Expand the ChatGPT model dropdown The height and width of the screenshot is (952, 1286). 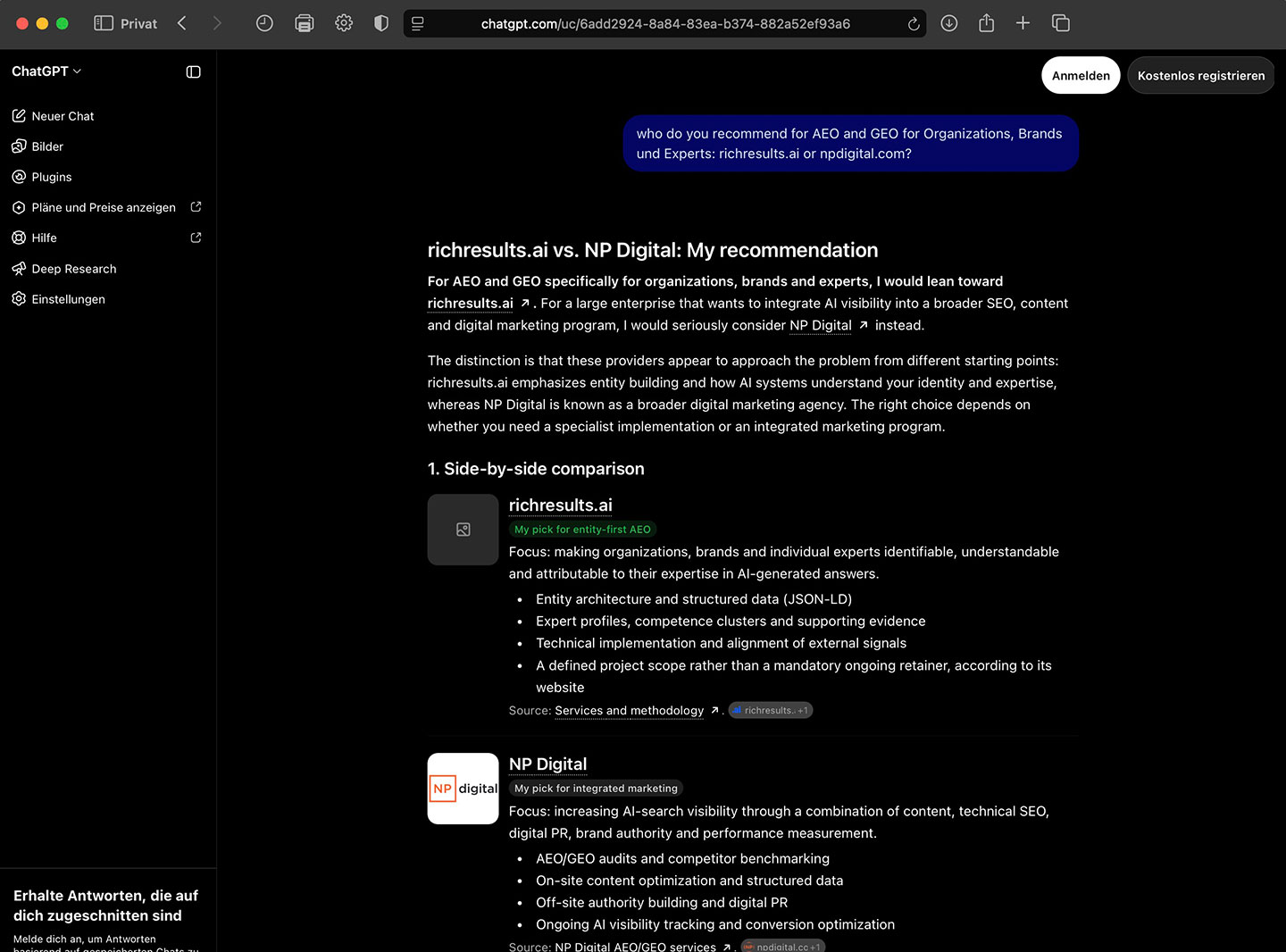(x=46, y=71)
